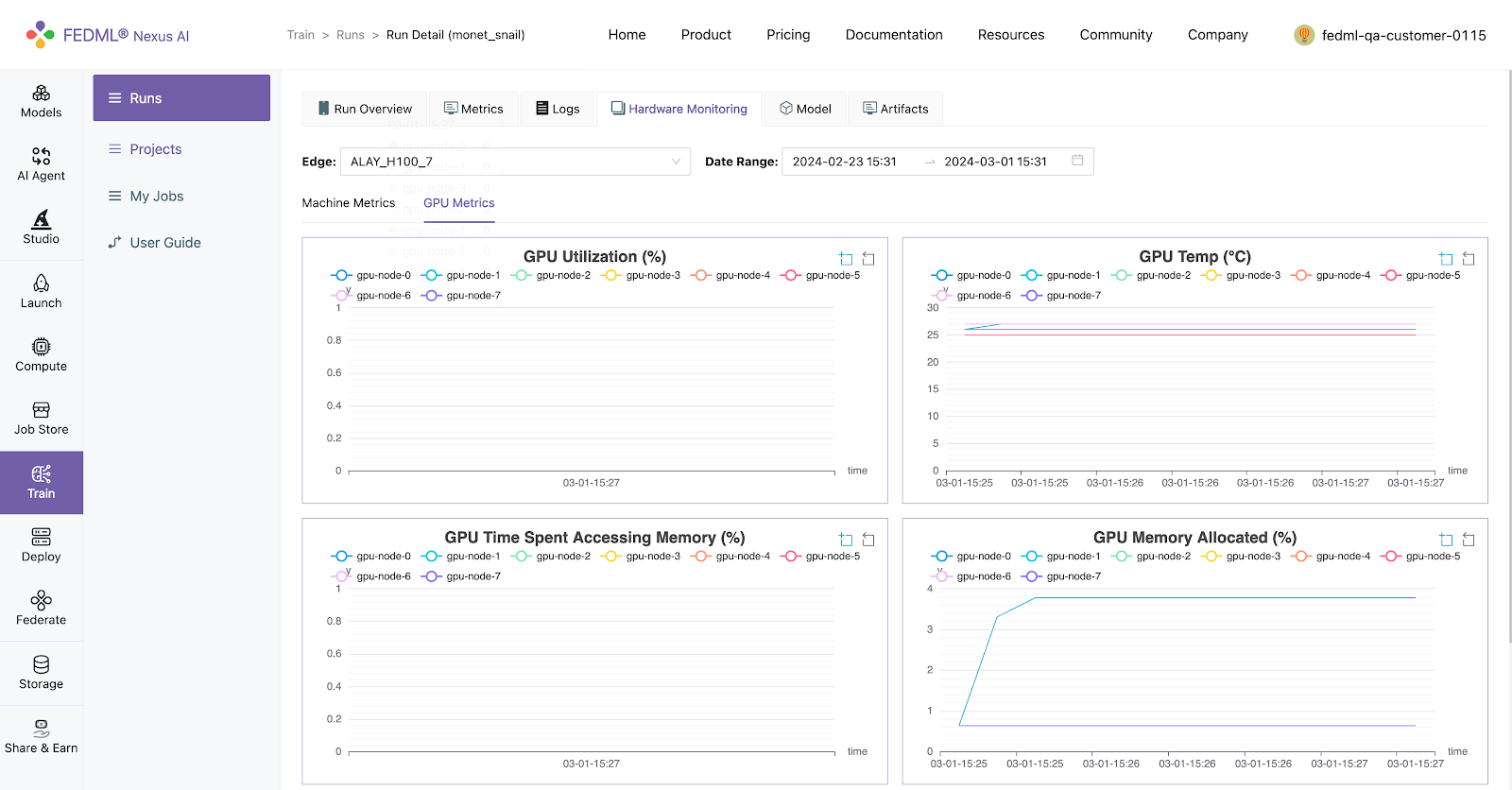1512x790 pixels.
Task: Open the Job Store section
Action: 41,419
